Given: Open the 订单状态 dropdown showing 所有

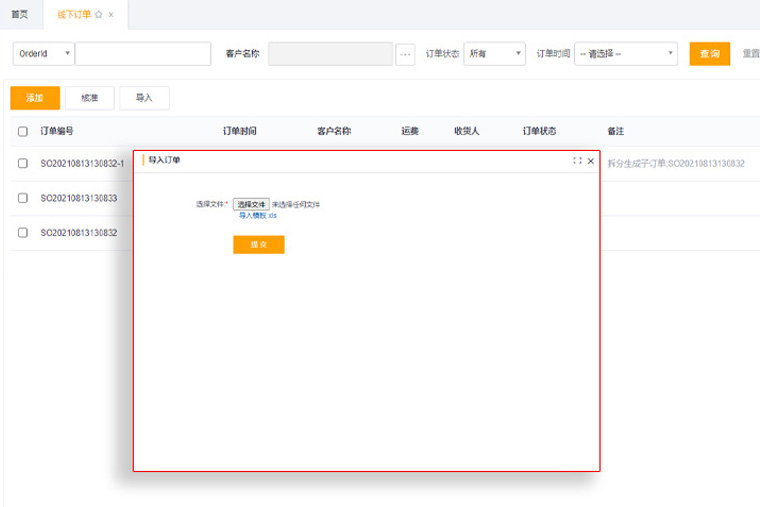Looking at the screenshot, I should (x=494, y=54).
